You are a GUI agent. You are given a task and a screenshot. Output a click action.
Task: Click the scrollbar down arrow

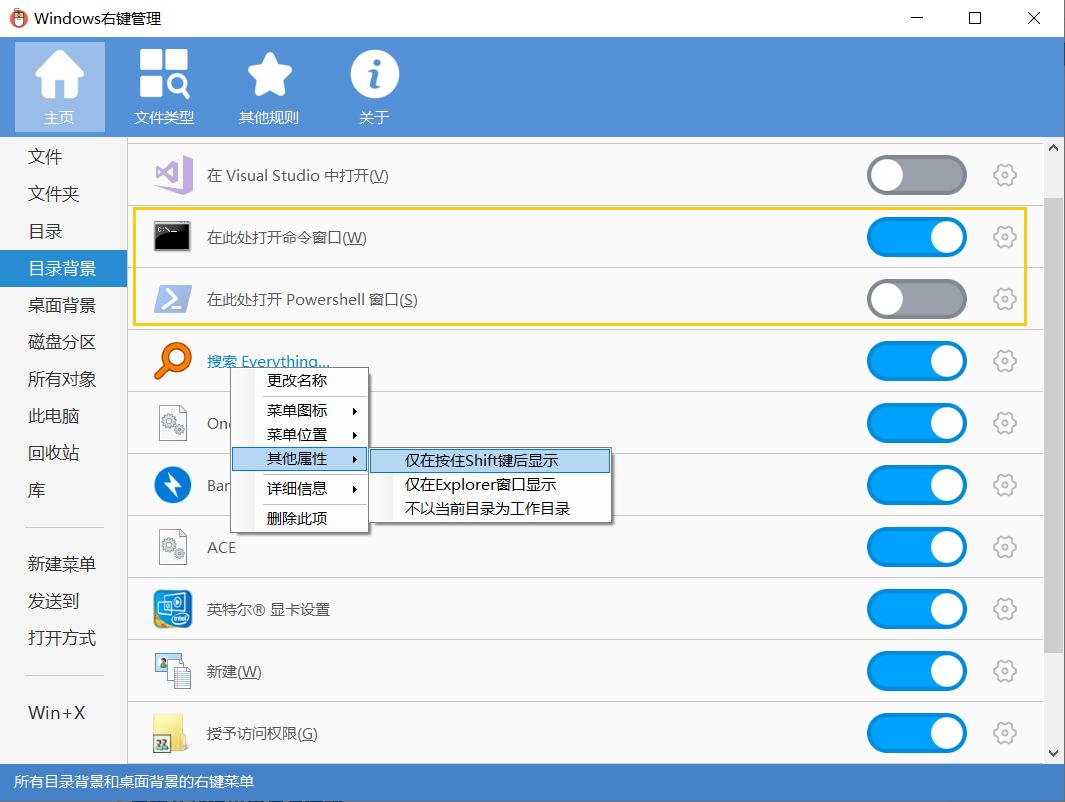coord(1053,753)
